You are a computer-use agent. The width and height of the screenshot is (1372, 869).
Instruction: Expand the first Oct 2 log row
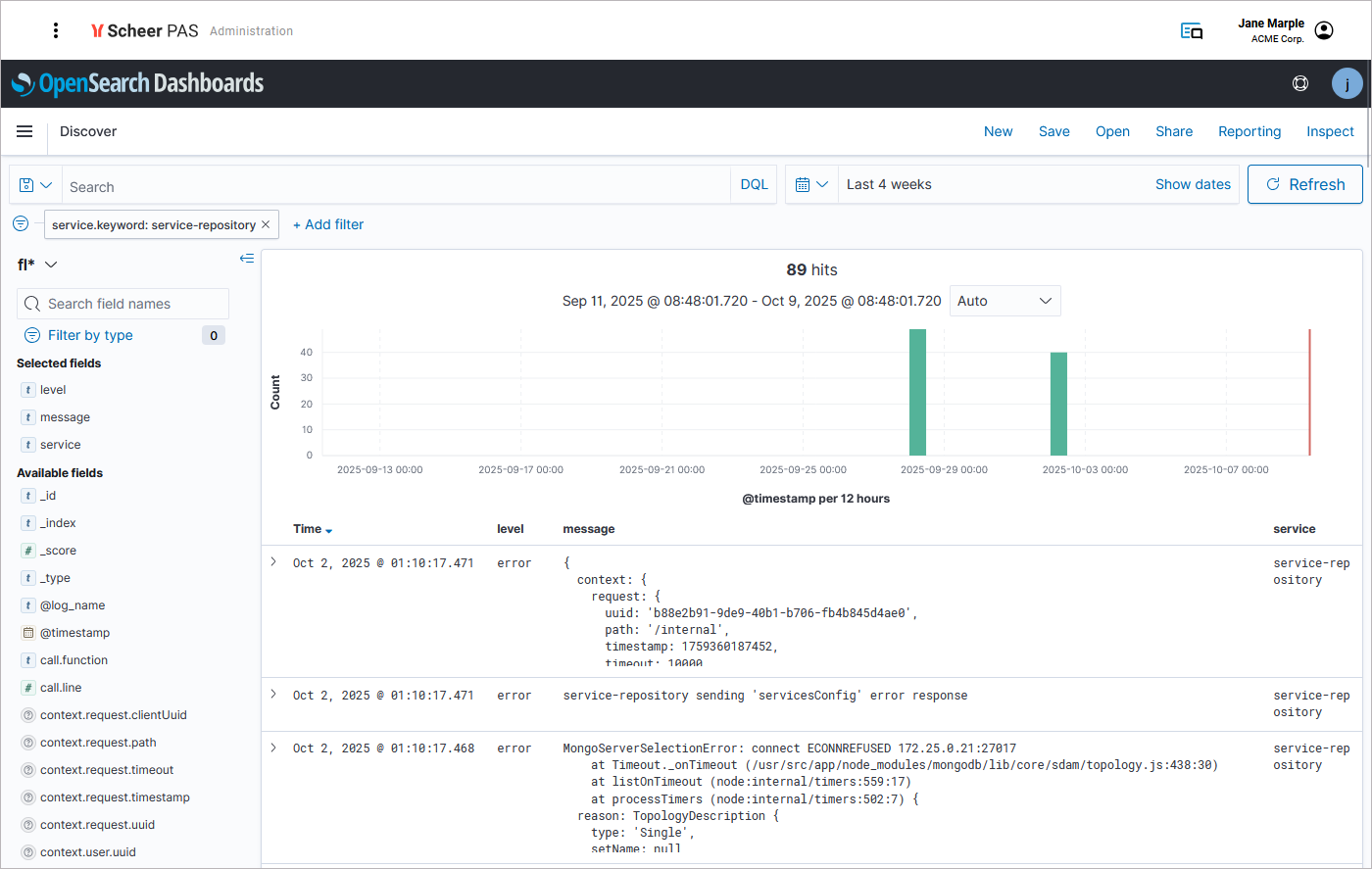click(273, 562)
